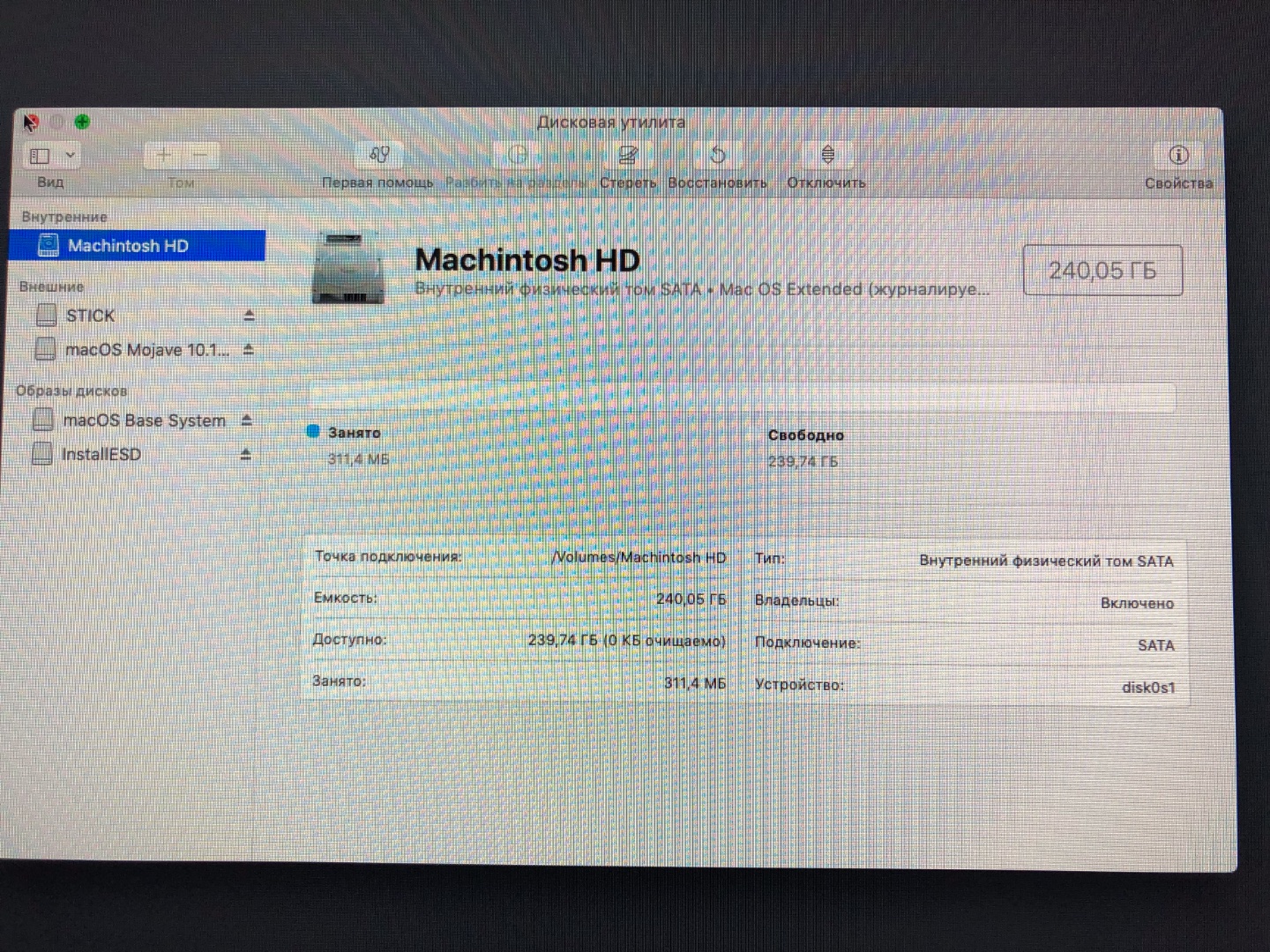
Task: Click the Внутренние sidebar section header
Action: 64,217
